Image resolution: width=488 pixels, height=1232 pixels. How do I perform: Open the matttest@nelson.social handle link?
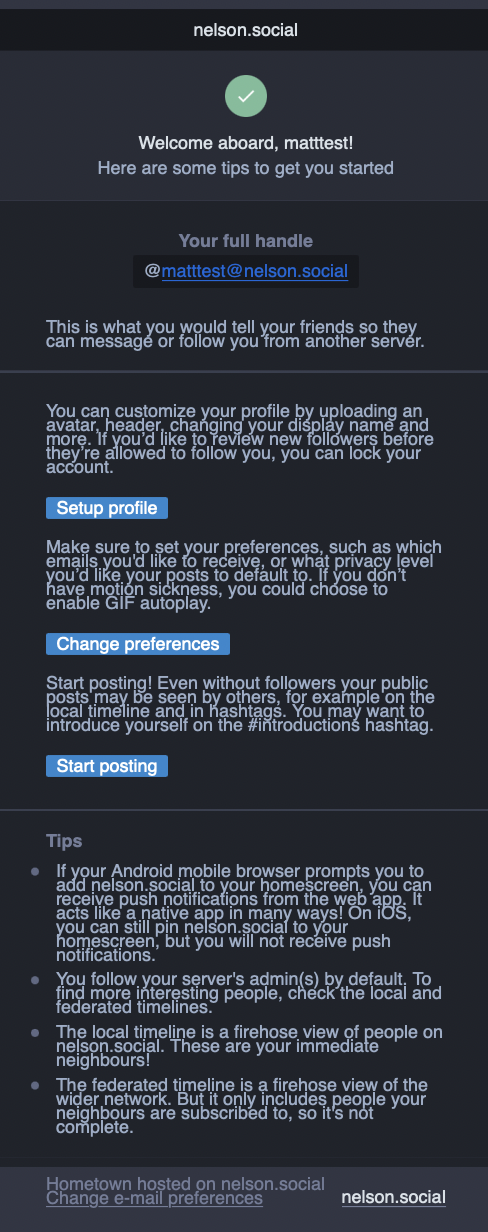point(255,270)
